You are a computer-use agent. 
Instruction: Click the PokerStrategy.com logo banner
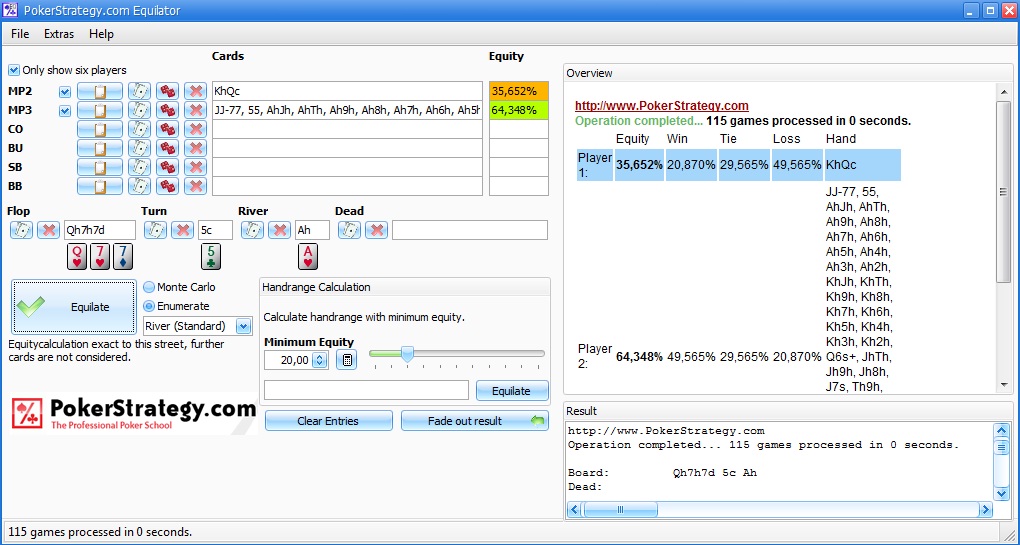click(x=133, y=414)
